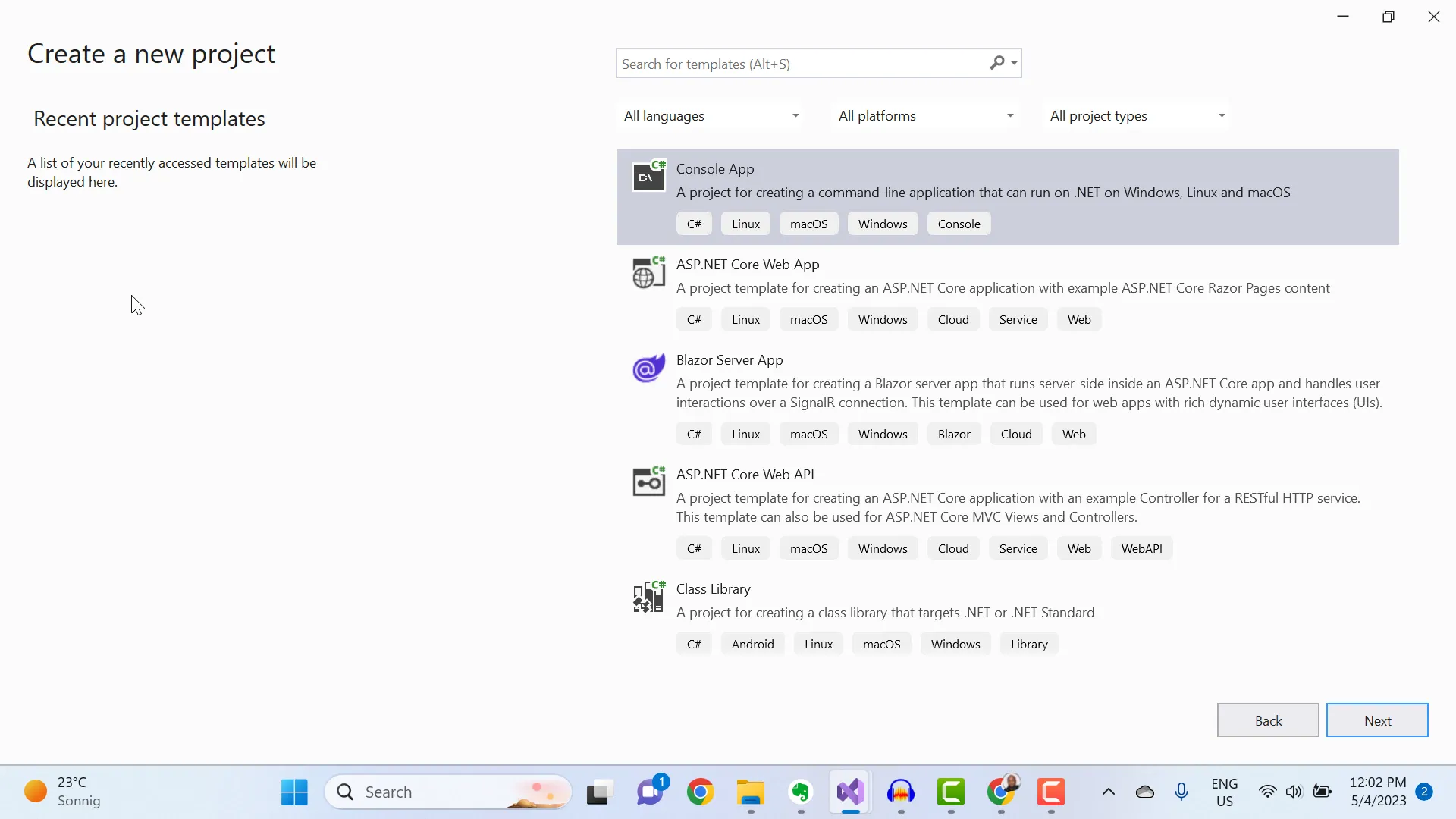Click the Back button
Screen dimensions: 1456x819
tap(1268, 720)
